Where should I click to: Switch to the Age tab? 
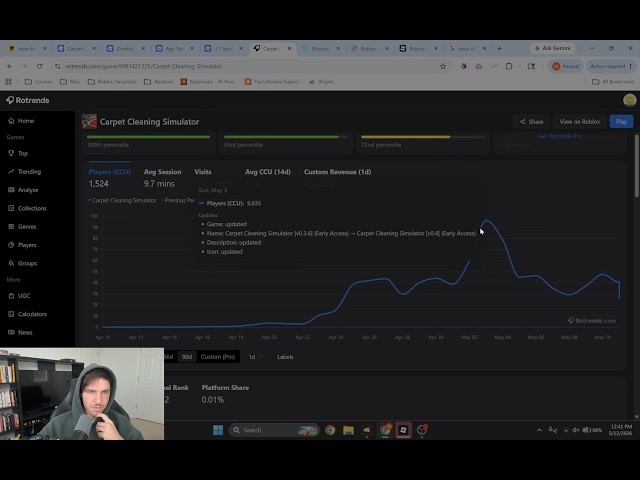click(174, 49)
